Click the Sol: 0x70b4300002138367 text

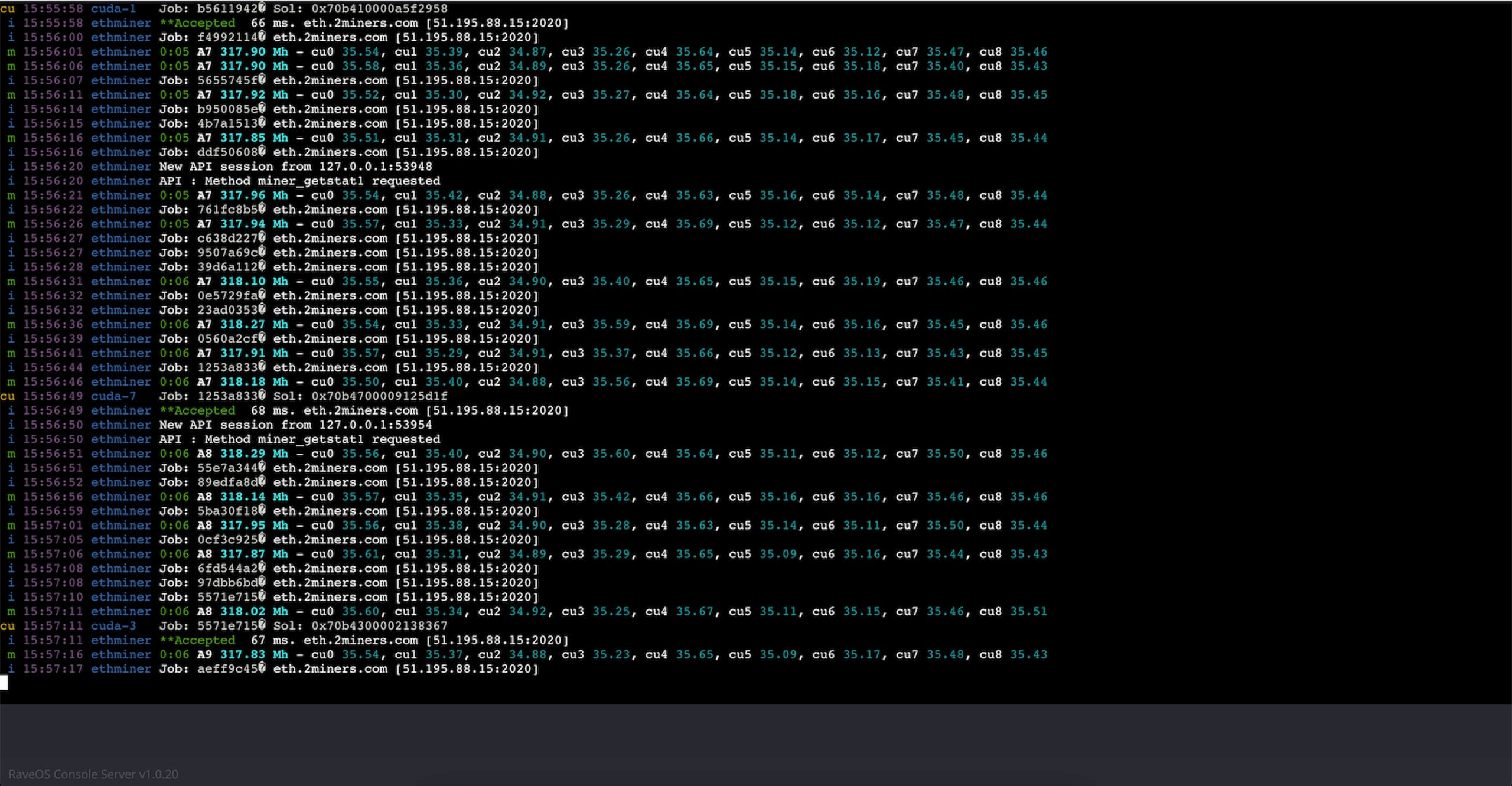coord(360,626)
